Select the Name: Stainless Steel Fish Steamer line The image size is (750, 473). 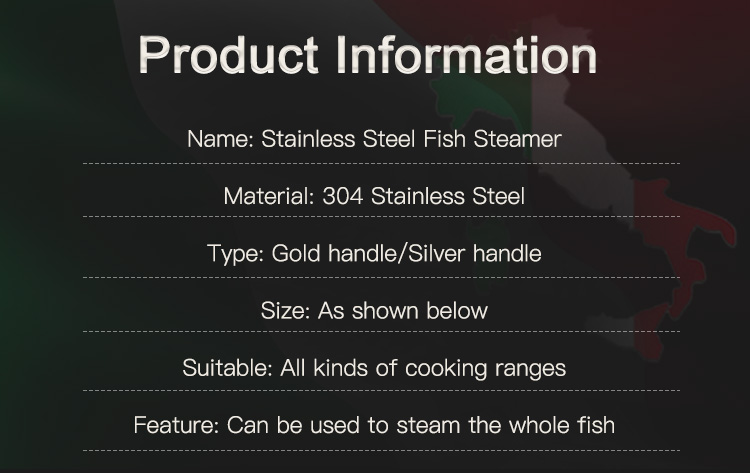click(x=374, y=139)
